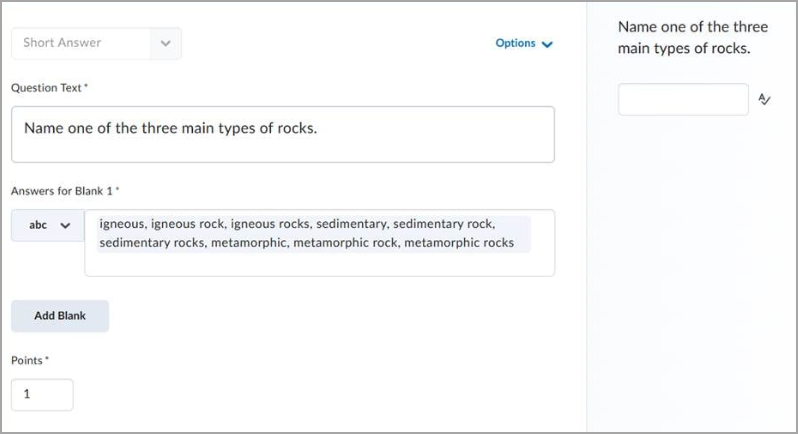Click the Add Blank button

pyautogui.click(x=60, y=316)
